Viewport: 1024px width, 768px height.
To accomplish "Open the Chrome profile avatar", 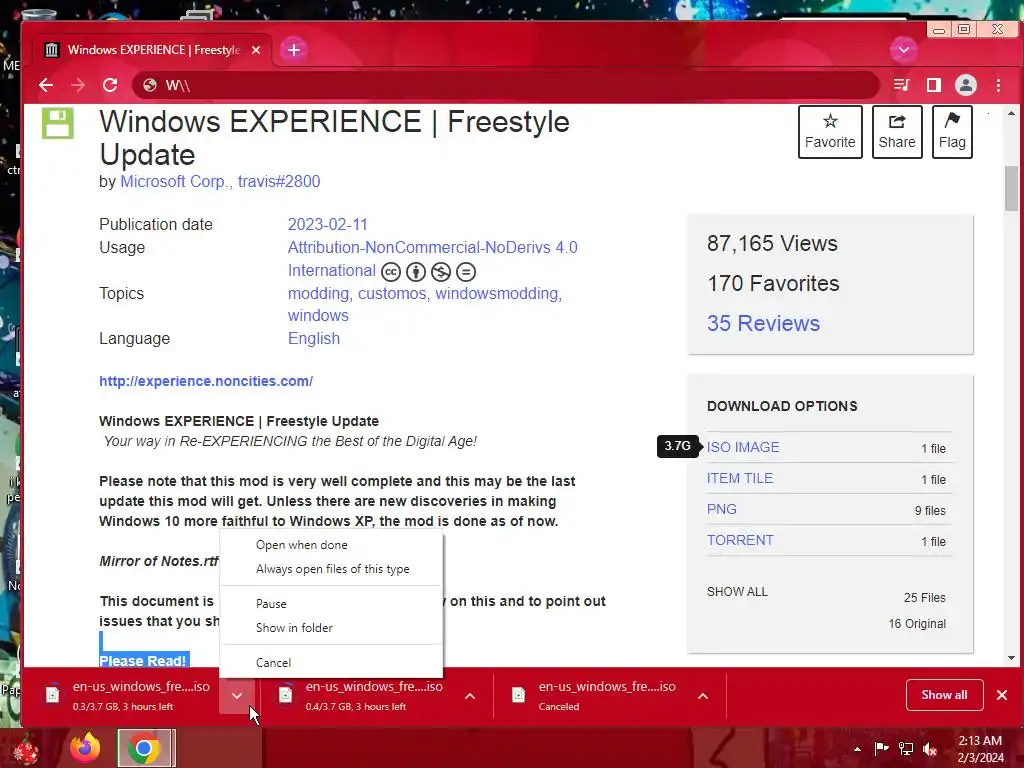I will [966, 85].
